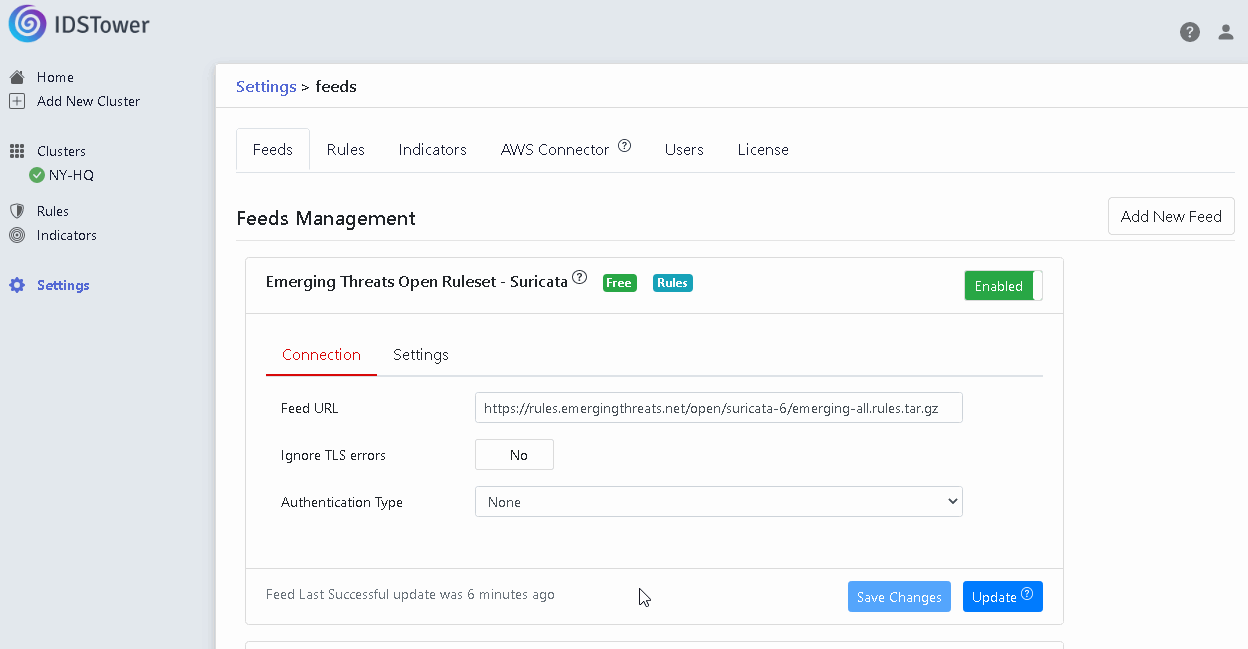
Task: Select the Connection sub-tab
Action: (321, 355)
